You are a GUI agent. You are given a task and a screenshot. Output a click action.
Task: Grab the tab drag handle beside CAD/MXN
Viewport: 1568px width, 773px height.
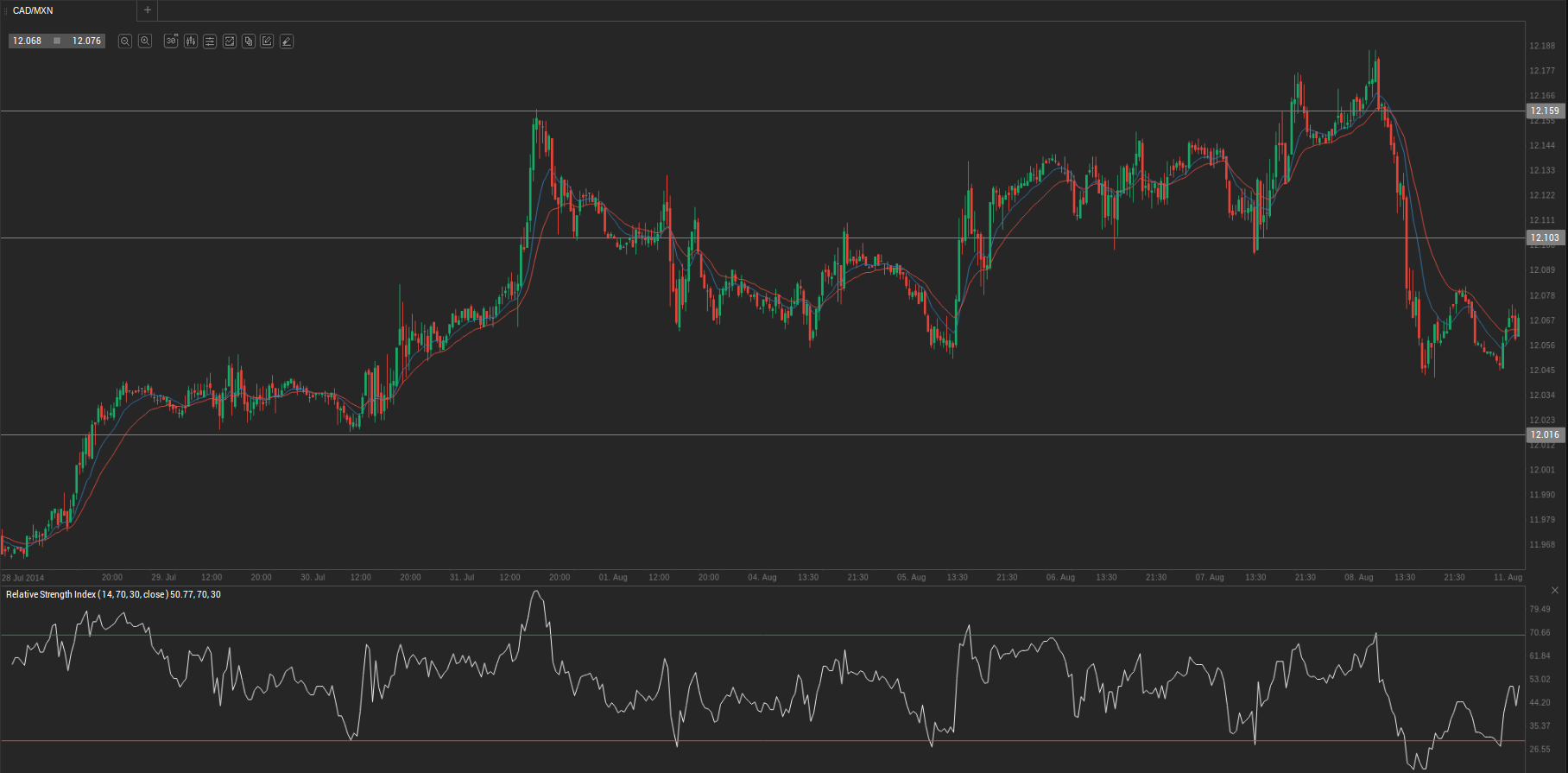coord(6,10)
